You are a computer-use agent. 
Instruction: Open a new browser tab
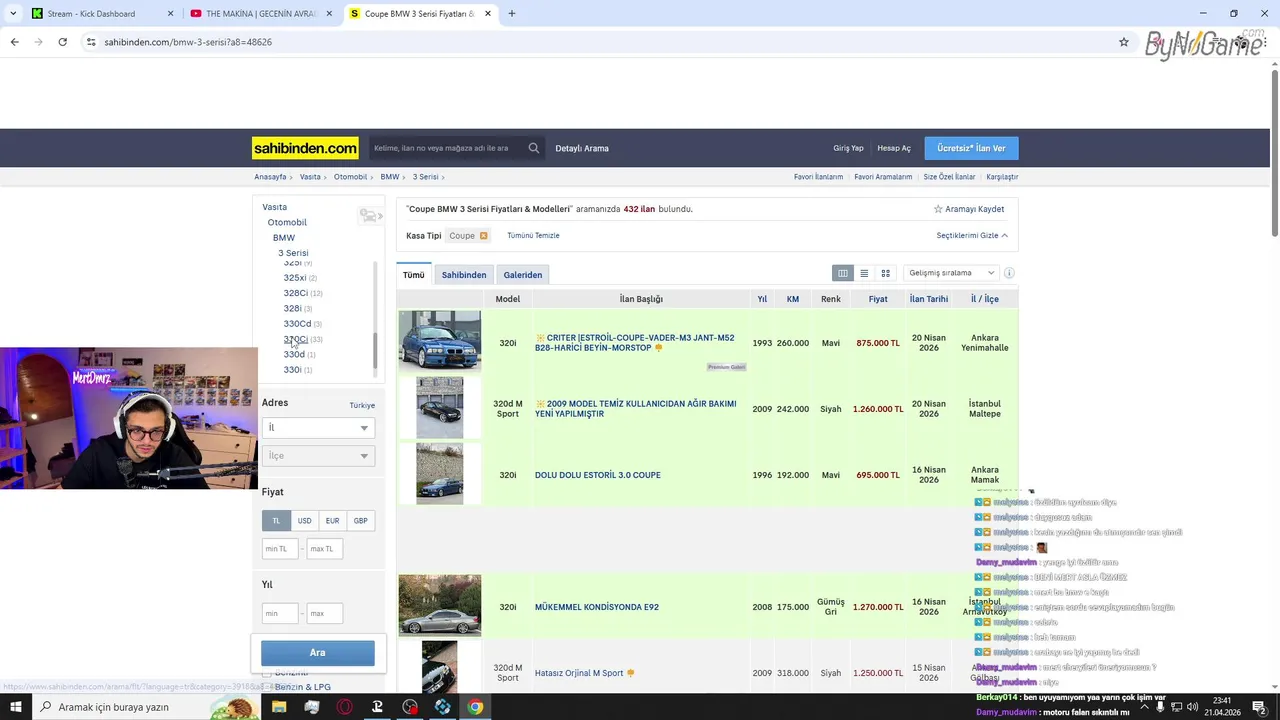(512, 14)
